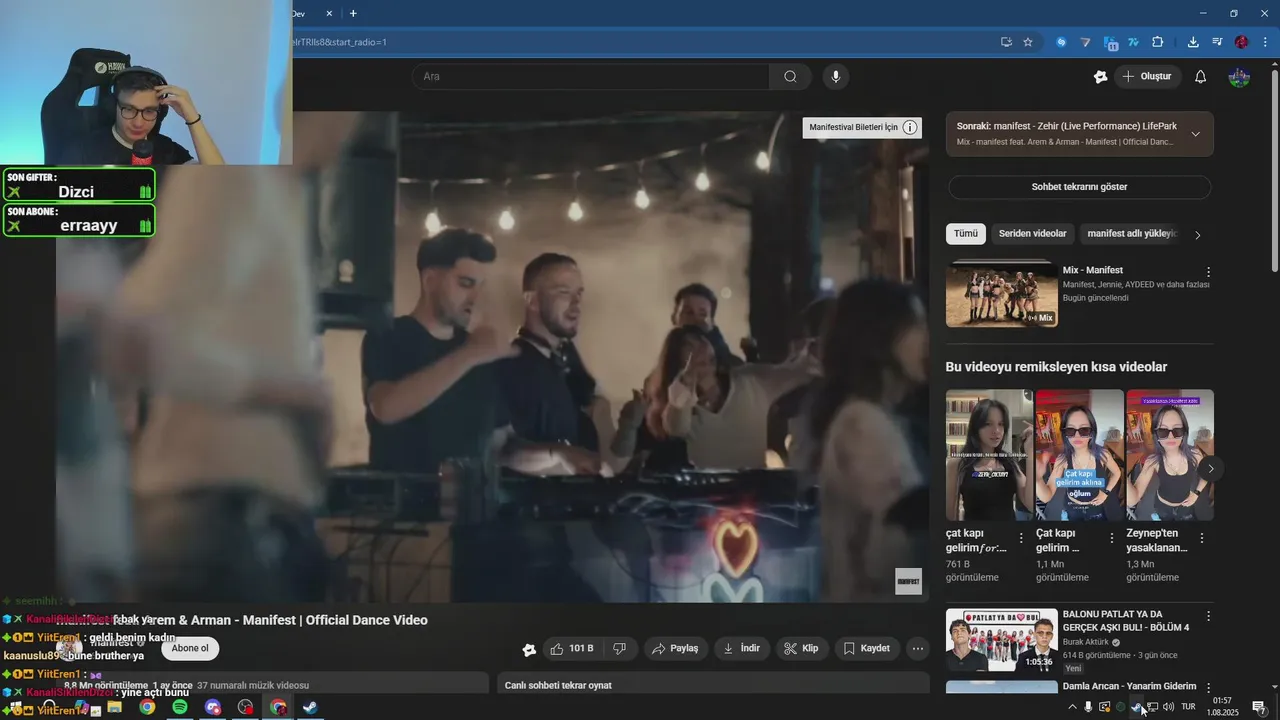
Task: Select the Tümü filter chip
Action: (x=965, y=234)
